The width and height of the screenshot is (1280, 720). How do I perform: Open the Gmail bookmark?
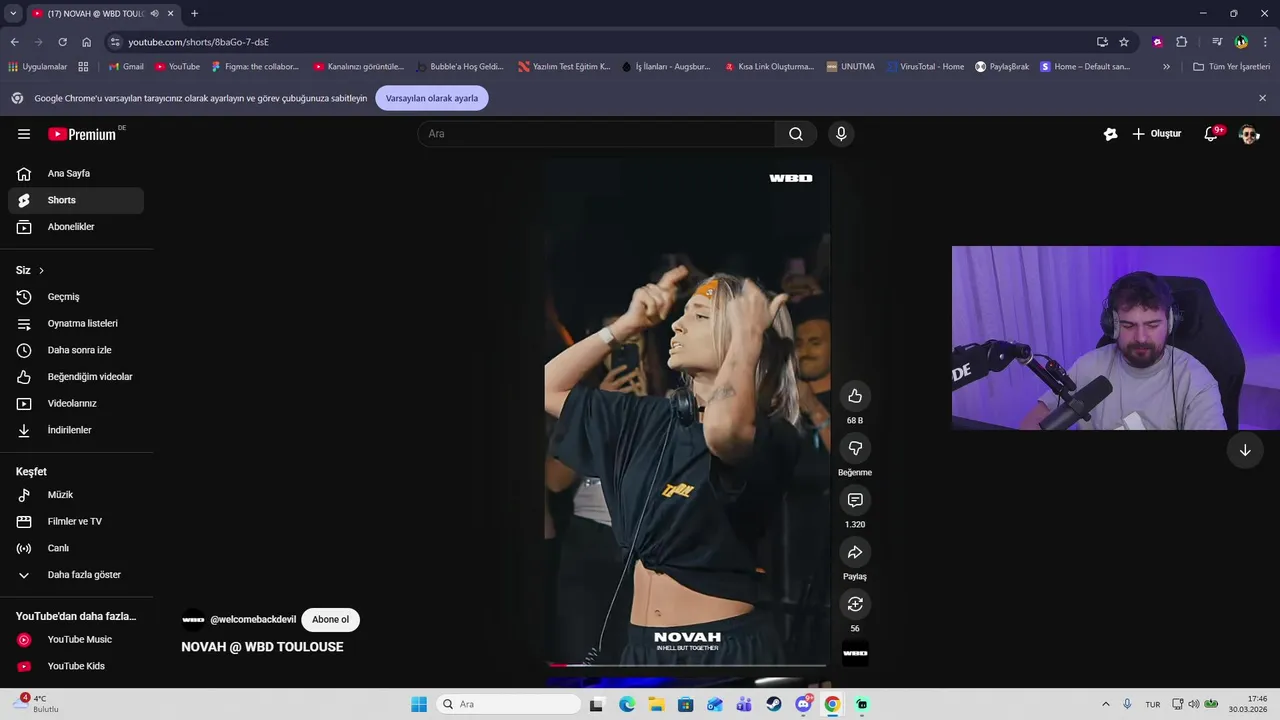point(126,67)
